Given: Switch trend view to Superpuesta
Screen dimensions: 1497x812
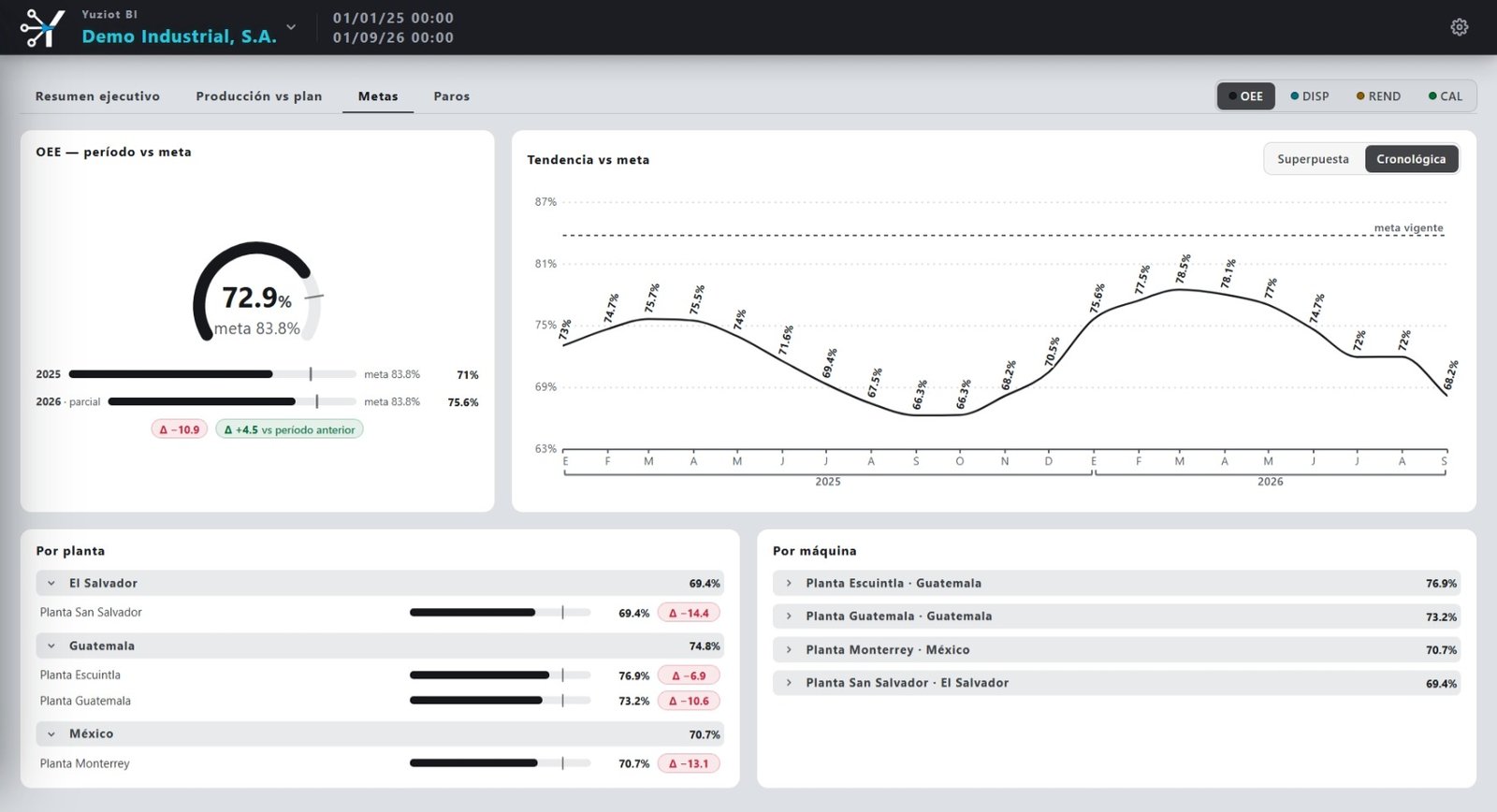Looking at the screenshot, I should pos(1314,159).
